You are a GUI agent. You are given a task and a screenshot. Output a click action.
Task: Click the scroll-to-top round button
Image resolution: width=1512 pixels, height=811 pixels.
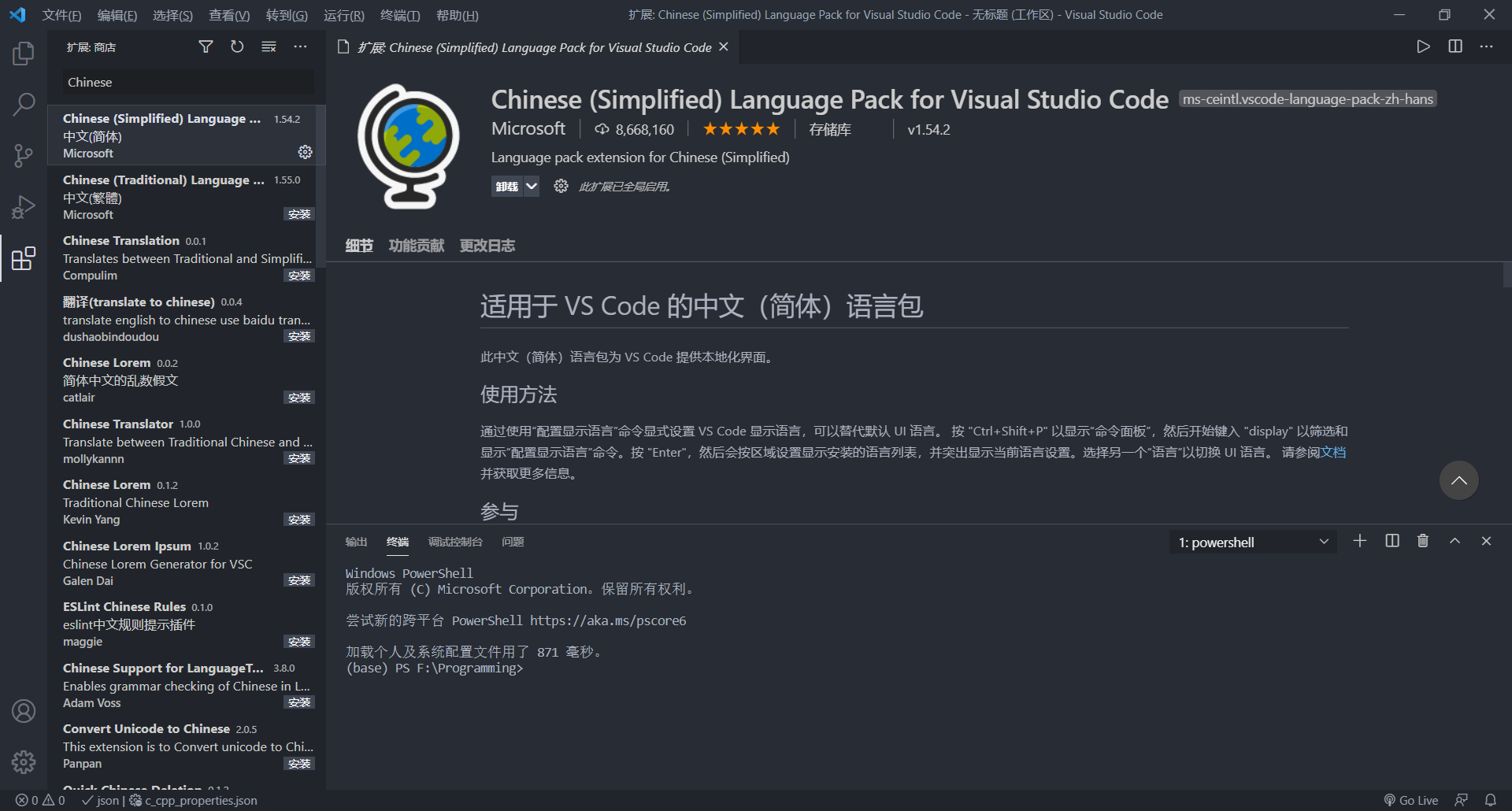[x=1458, y=480]
